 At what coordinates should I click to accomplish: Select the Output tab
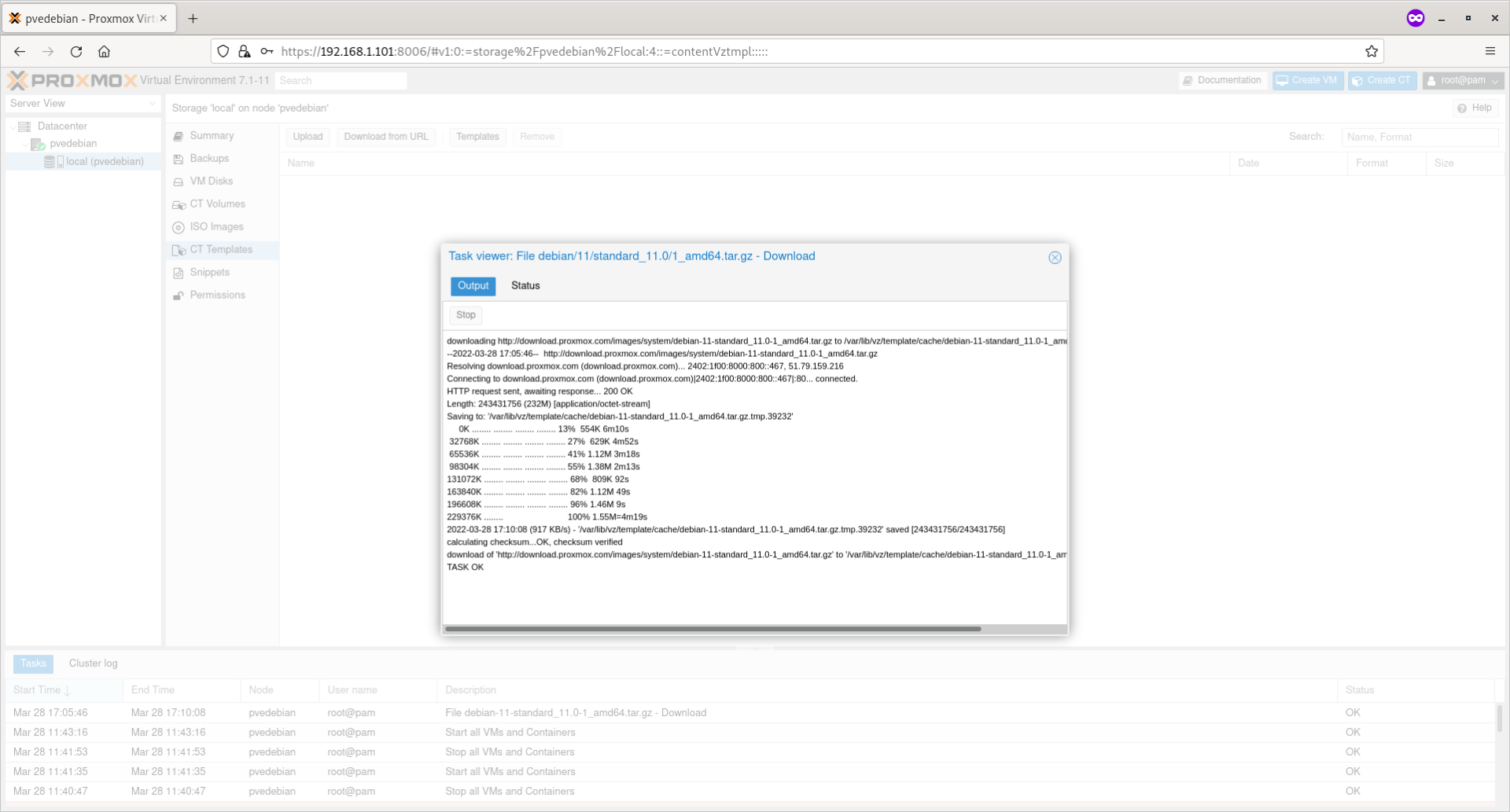tap(473, 286)
